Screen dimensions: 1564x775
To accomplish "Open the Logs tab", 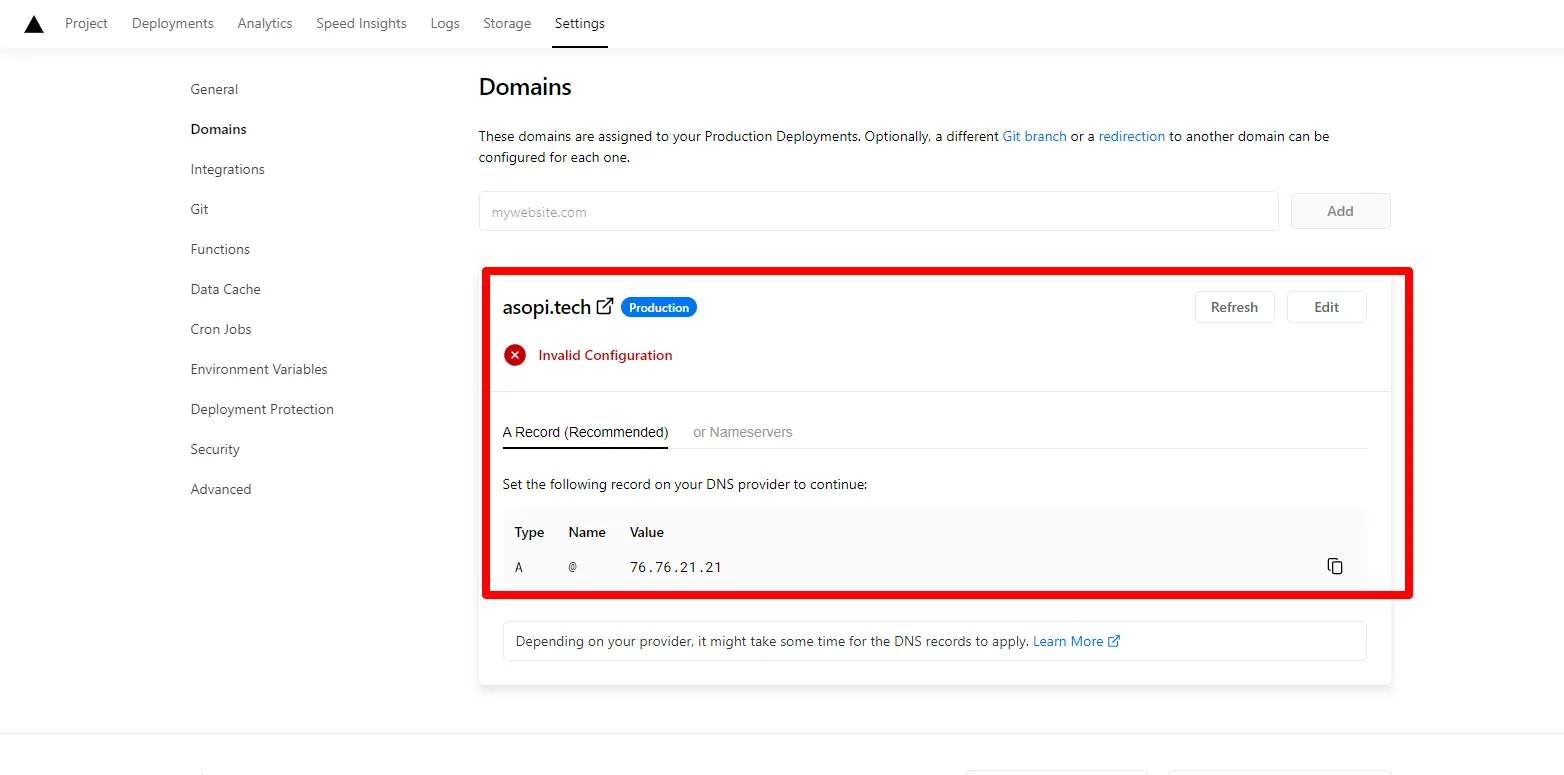I will point(445,23).
